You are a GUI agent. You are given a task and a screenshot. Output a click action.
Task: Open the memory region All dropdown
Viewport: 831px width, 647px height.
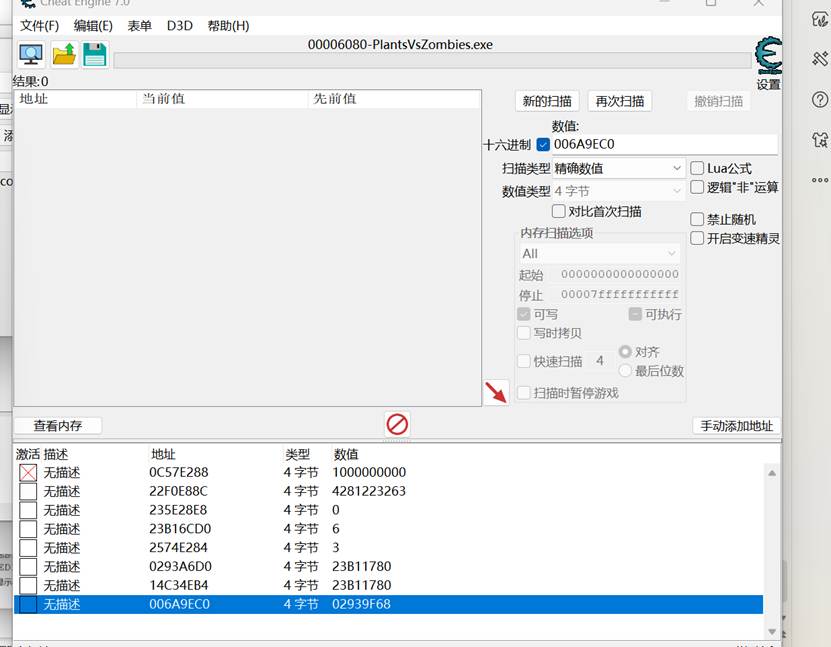pyautogui.click(x=599, y=254)
